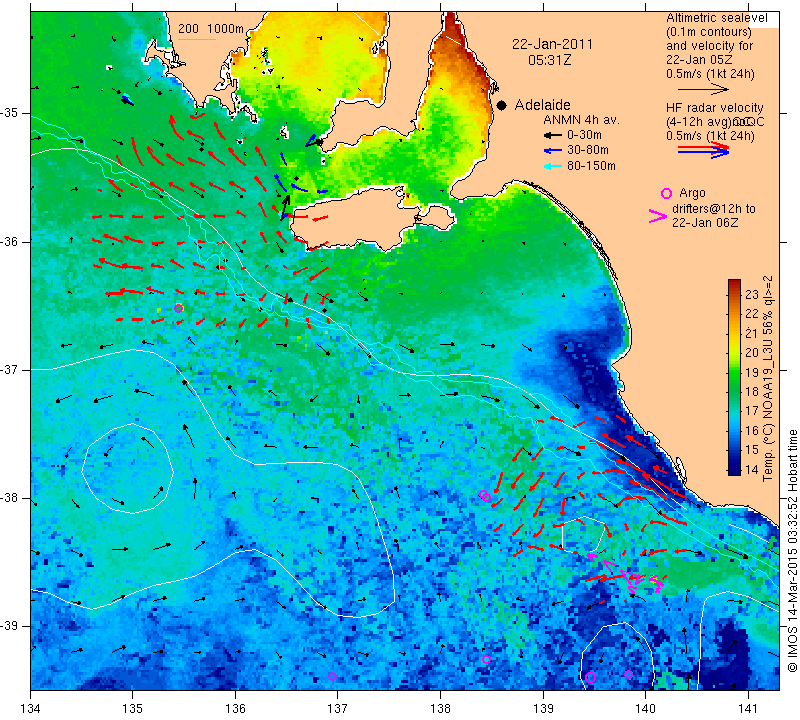Image resolution: width=800 pixels, height=720 pixels.
Task: Click the 'Altimetric sealevel' legend heading
Action: pos(717,18)
